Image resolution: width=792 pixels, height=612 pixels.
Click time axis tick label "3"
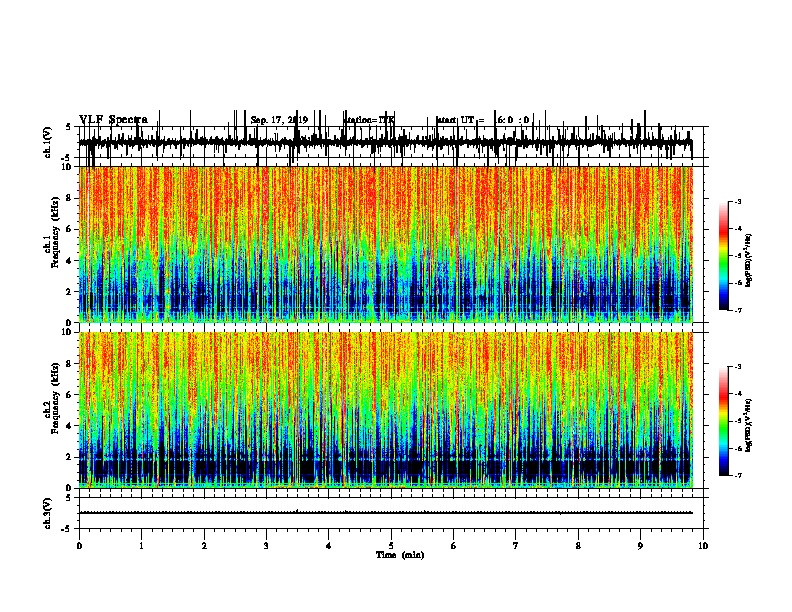pos(266,546)
